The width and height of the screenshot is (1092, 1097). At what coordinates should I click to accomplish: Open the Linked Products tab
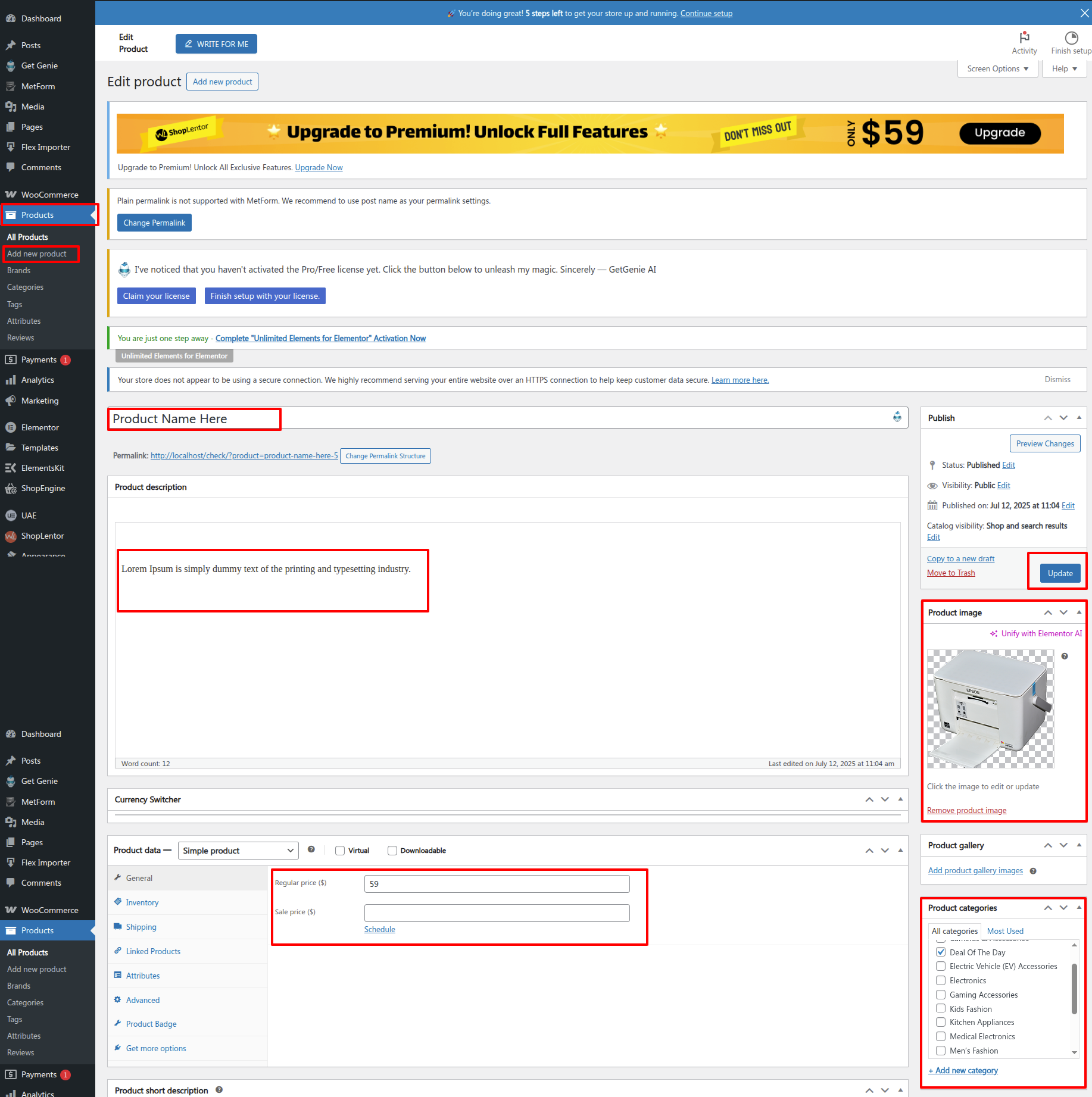(x=188, y=951)
